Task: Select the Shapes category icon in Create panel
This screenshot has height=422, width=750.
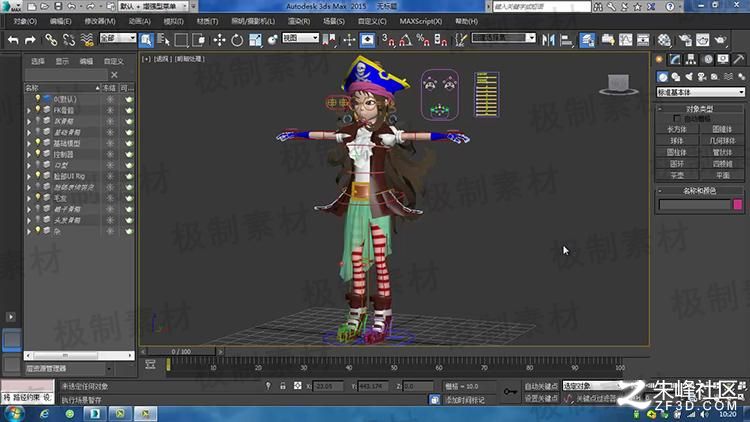Action: 676,77
